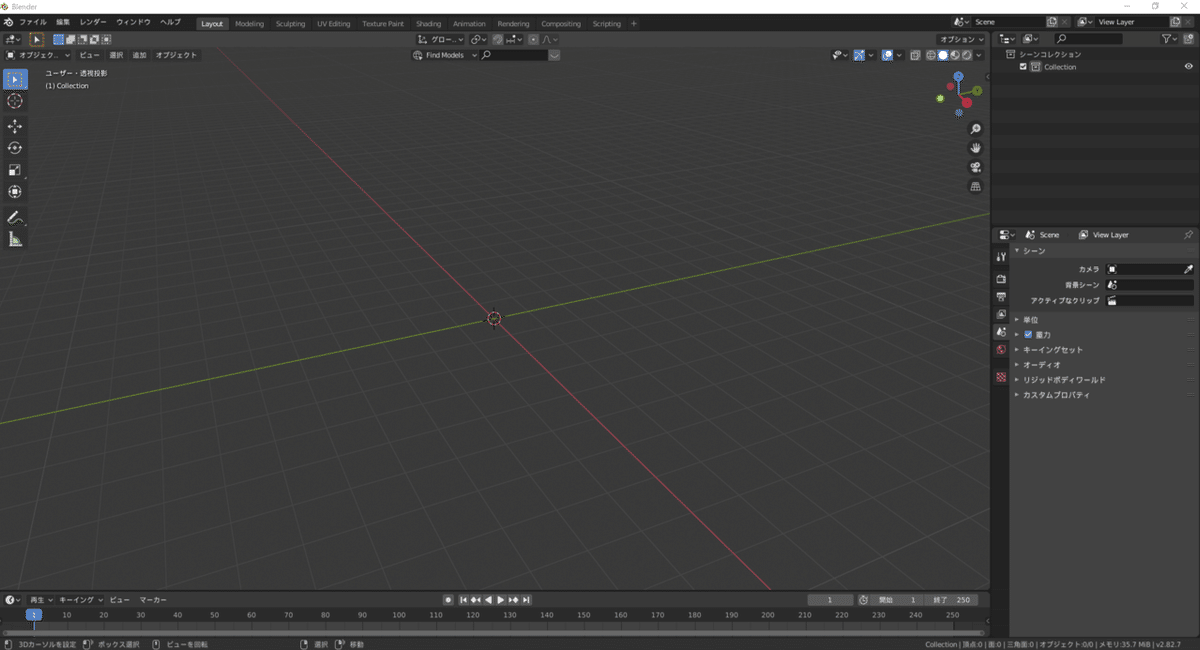The height and width of the screenshot is (650, 1200).
Task: Open the Find Models dropdown
Action: pyautogui.click(x=444, y=55)
